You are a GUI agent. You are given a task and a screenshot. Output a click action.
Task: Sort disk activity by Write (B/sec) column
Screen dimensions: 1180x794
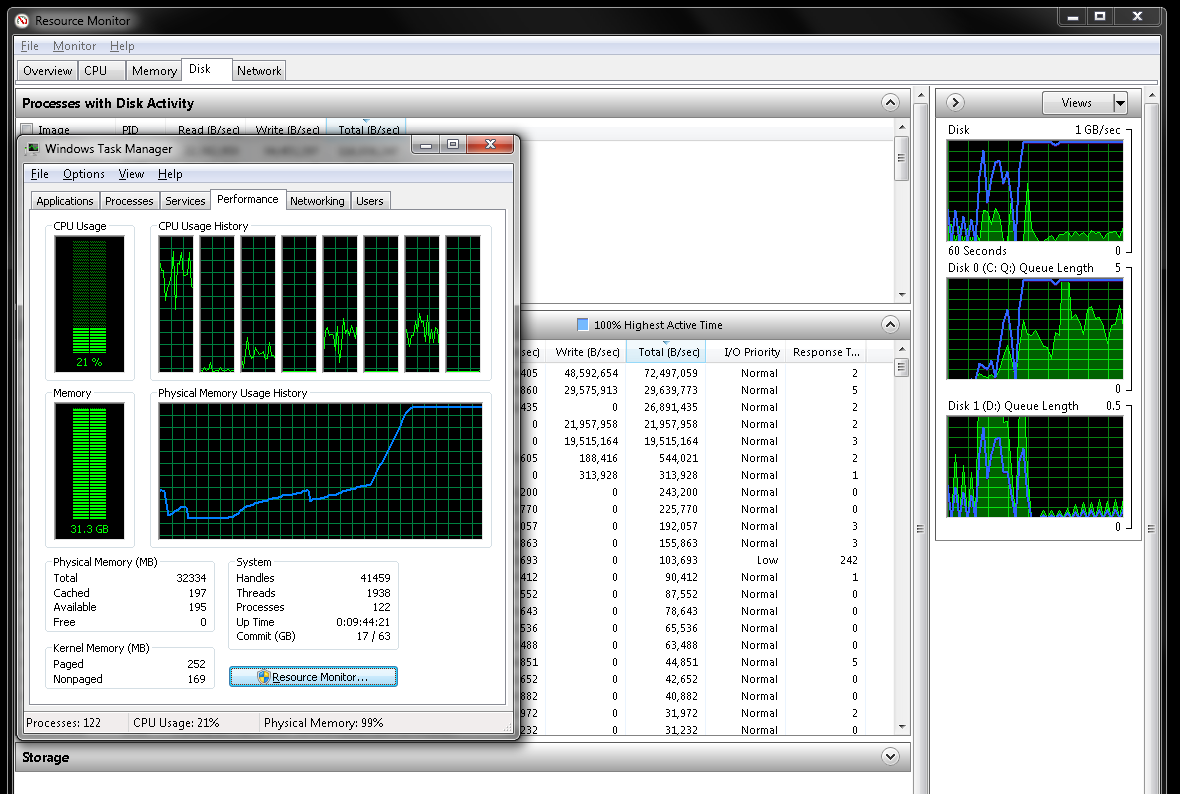click(x=587, y=352)
